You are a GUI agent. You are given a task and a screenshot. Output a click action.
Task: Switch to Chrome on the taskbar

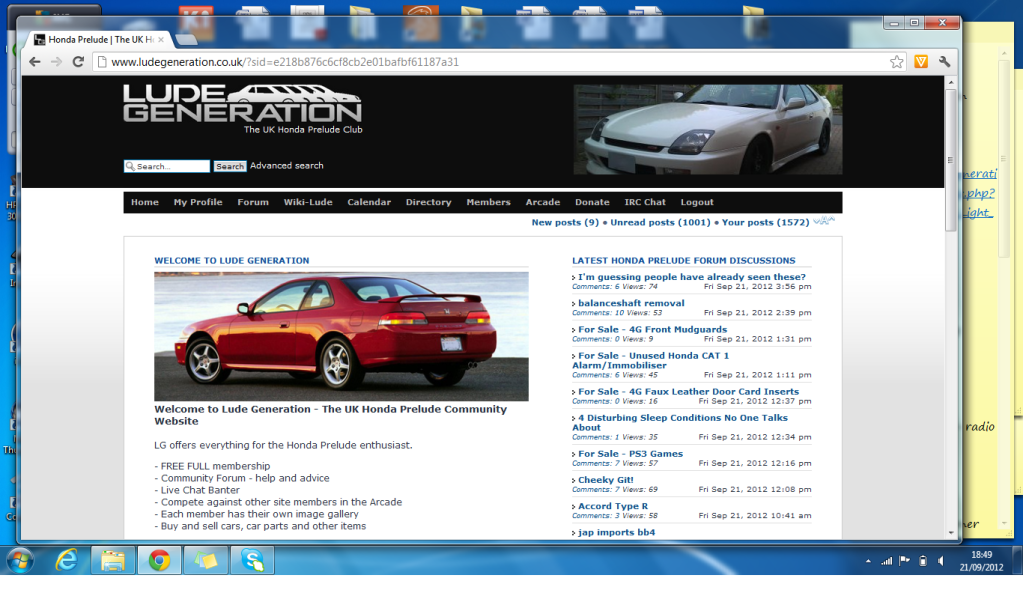point(159,561)
